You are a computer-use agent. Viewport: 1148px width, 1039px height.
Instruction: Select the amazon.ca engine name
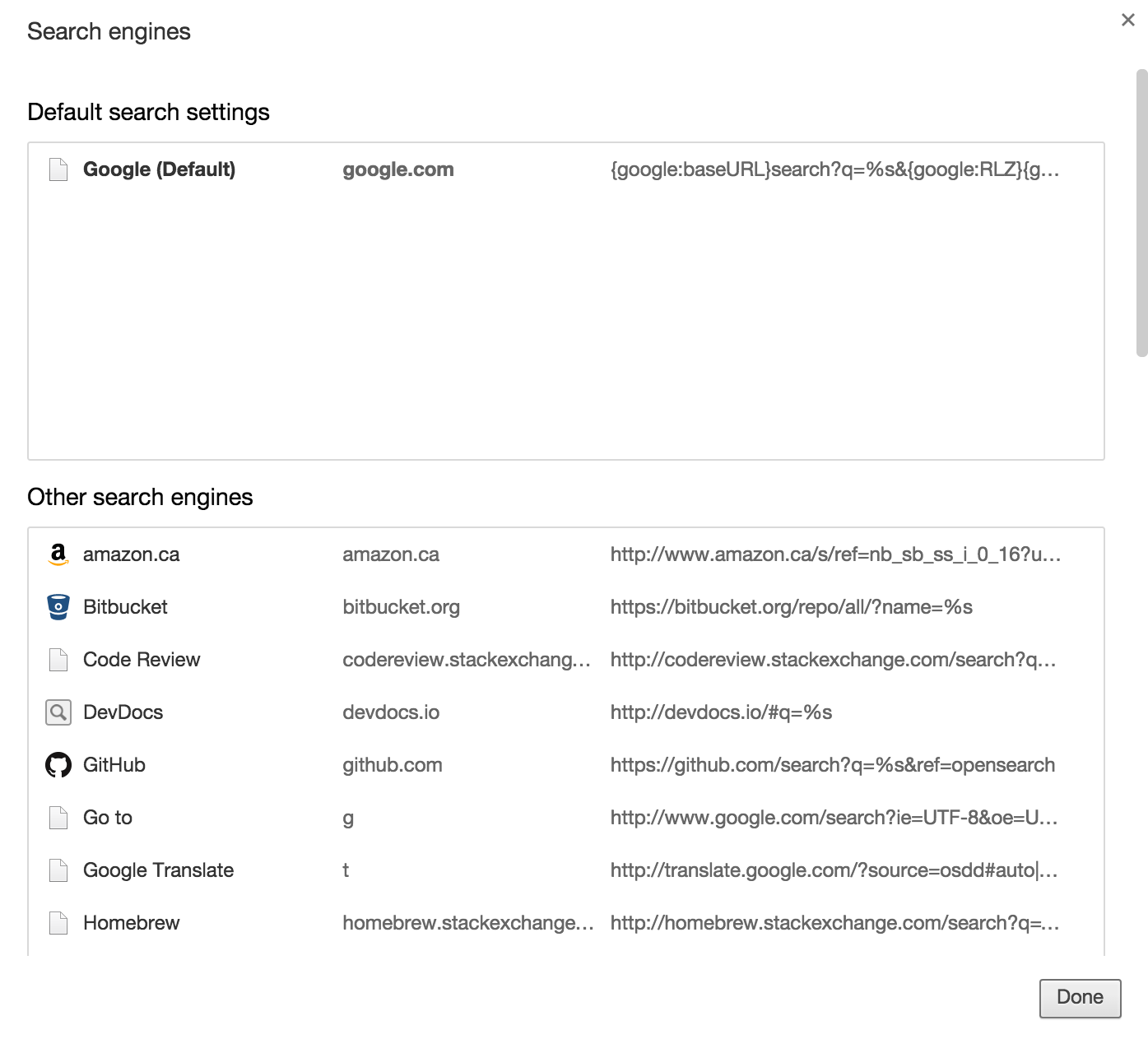tap(131, 554)
